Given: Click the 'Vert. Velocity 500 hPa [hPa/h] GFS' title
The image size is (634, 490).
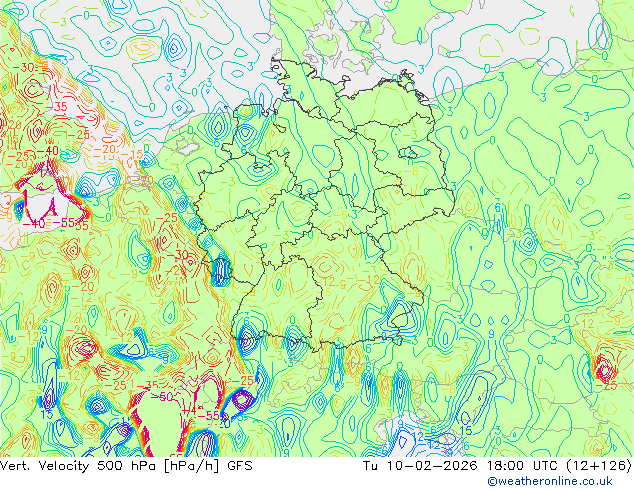Looking at the screenshot, I should click(126, 466).
